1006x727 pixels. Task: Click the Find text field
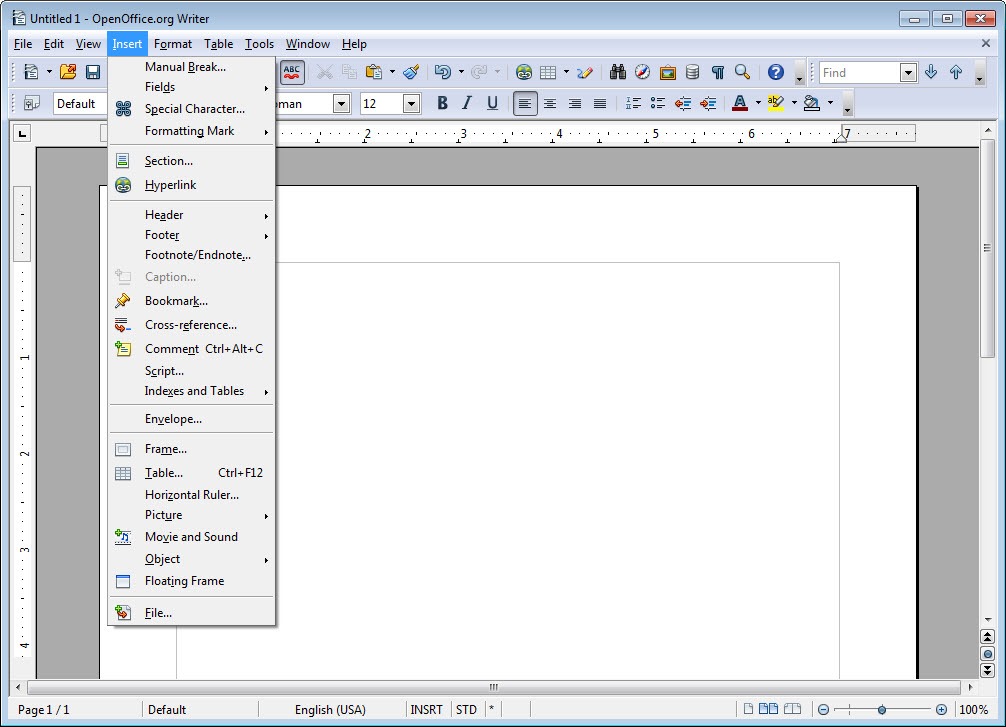[859, 73]
